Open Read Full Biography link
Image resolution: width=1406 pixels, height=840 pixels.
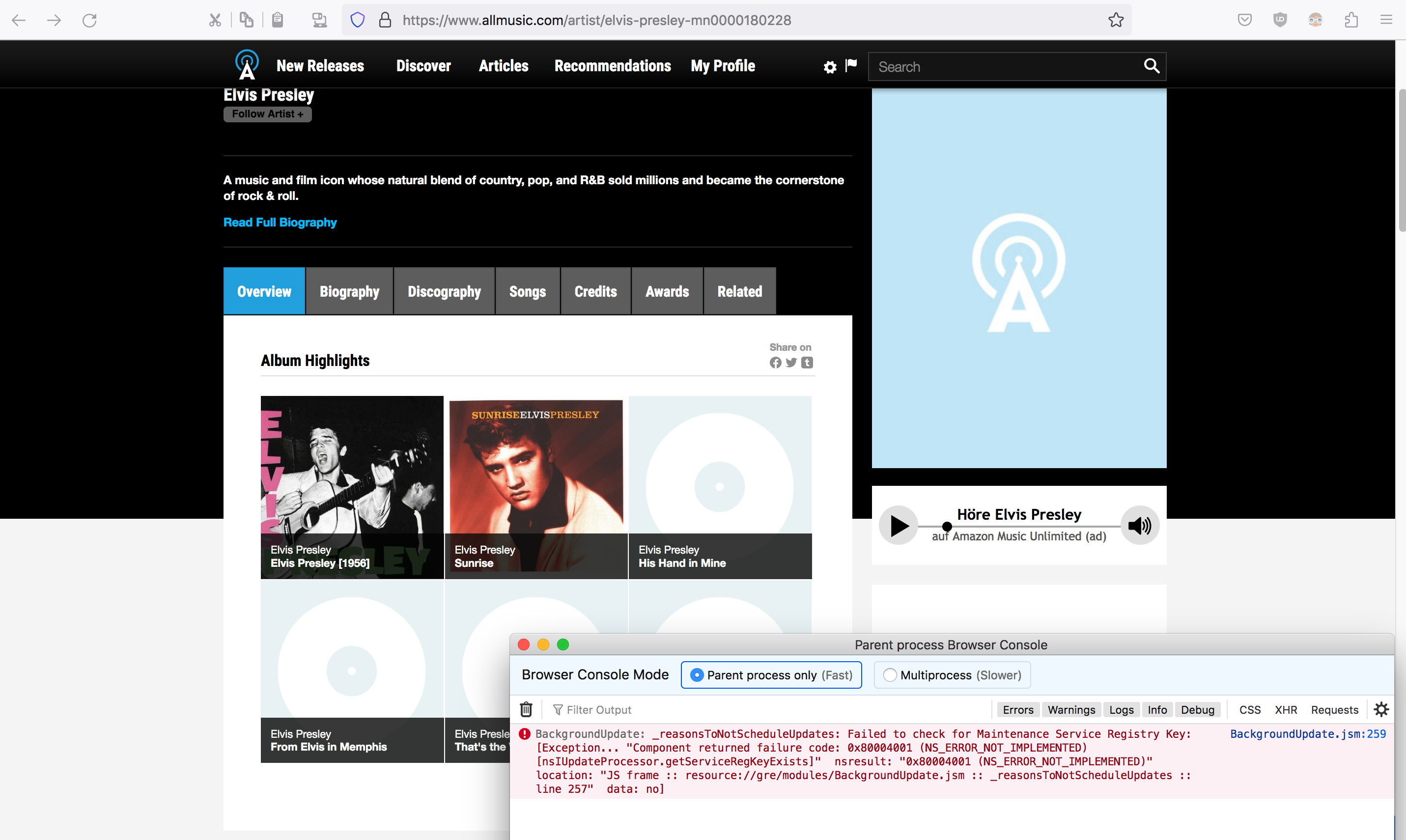pos(280,223)
